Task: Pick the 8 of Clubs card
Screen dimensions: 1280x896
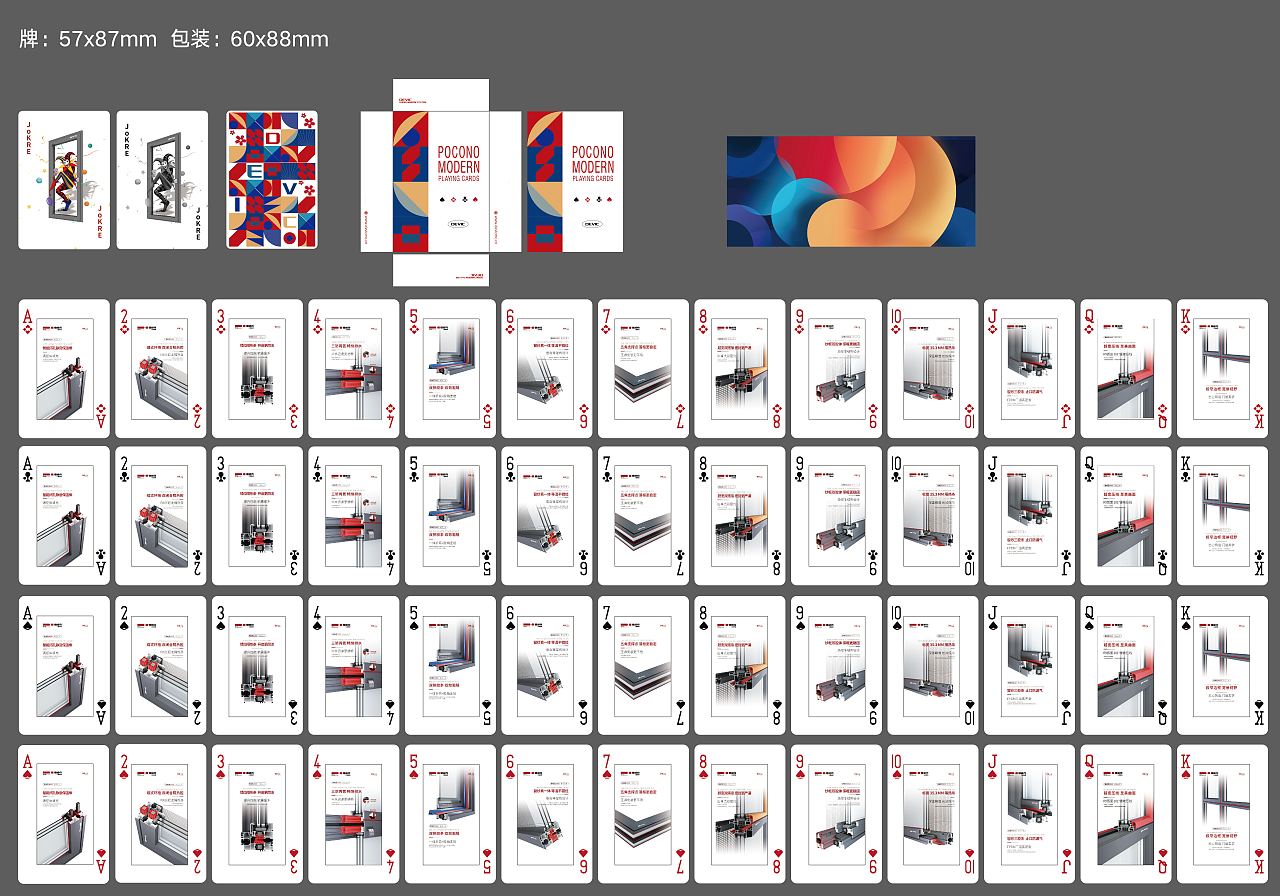Action: pyautogui.click(x=740, y=516)
